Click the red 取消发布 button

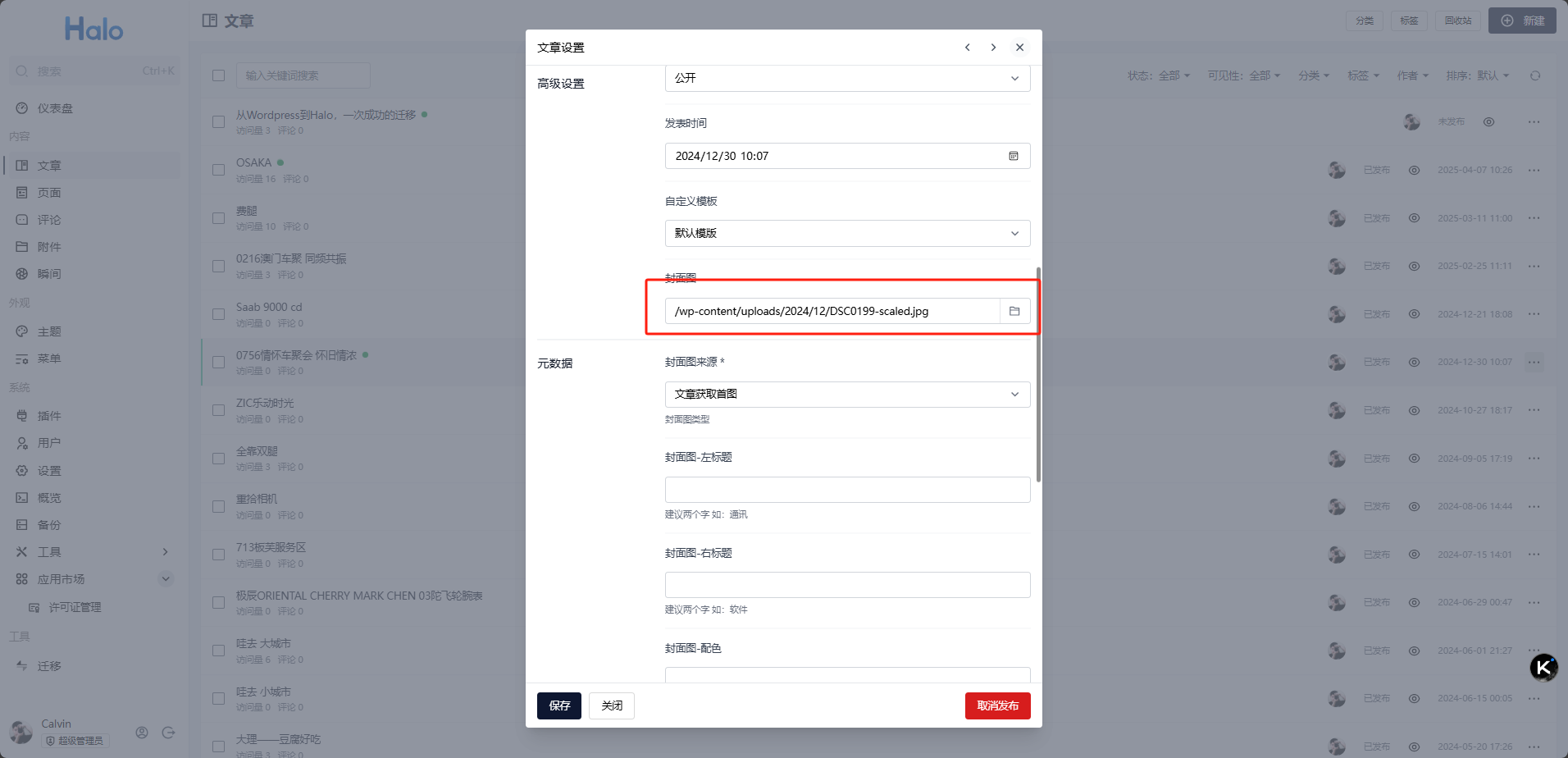coord(997,705)
